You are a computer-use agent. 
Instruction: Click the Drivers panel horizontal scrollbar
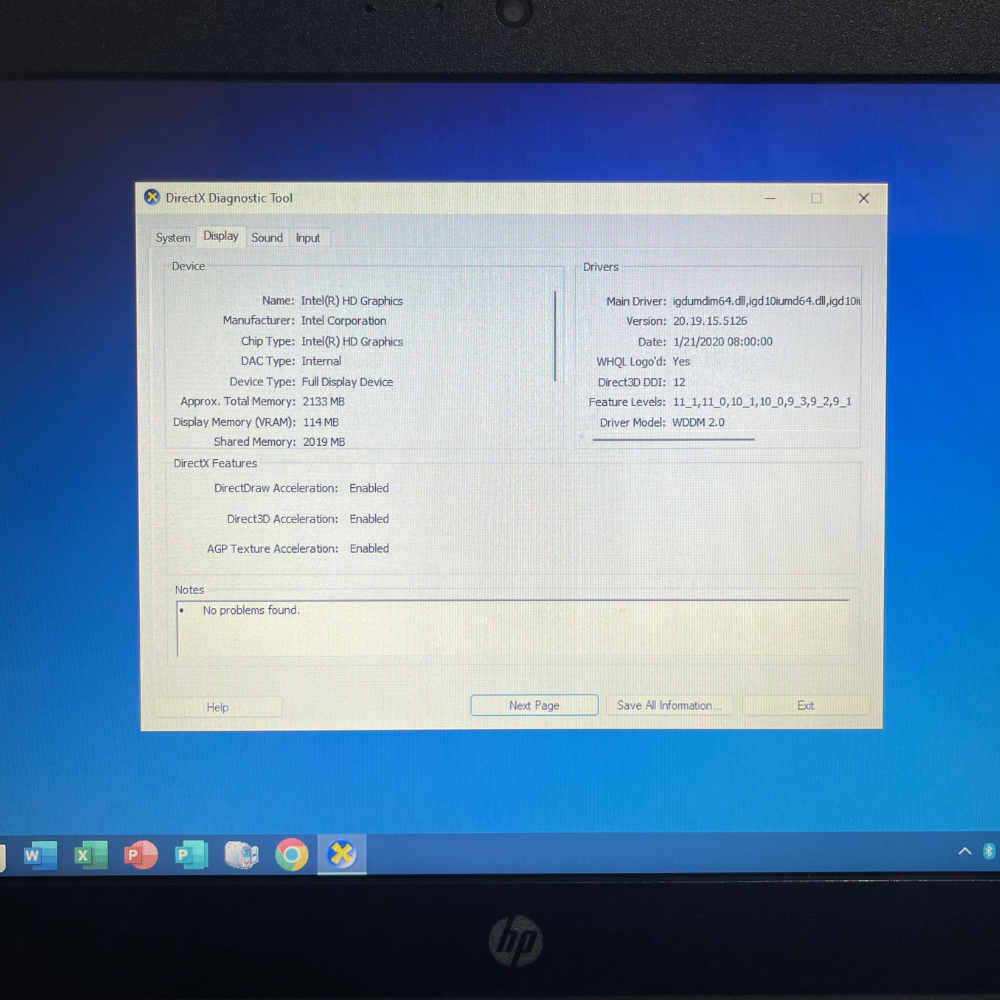[x=673, y=439]
